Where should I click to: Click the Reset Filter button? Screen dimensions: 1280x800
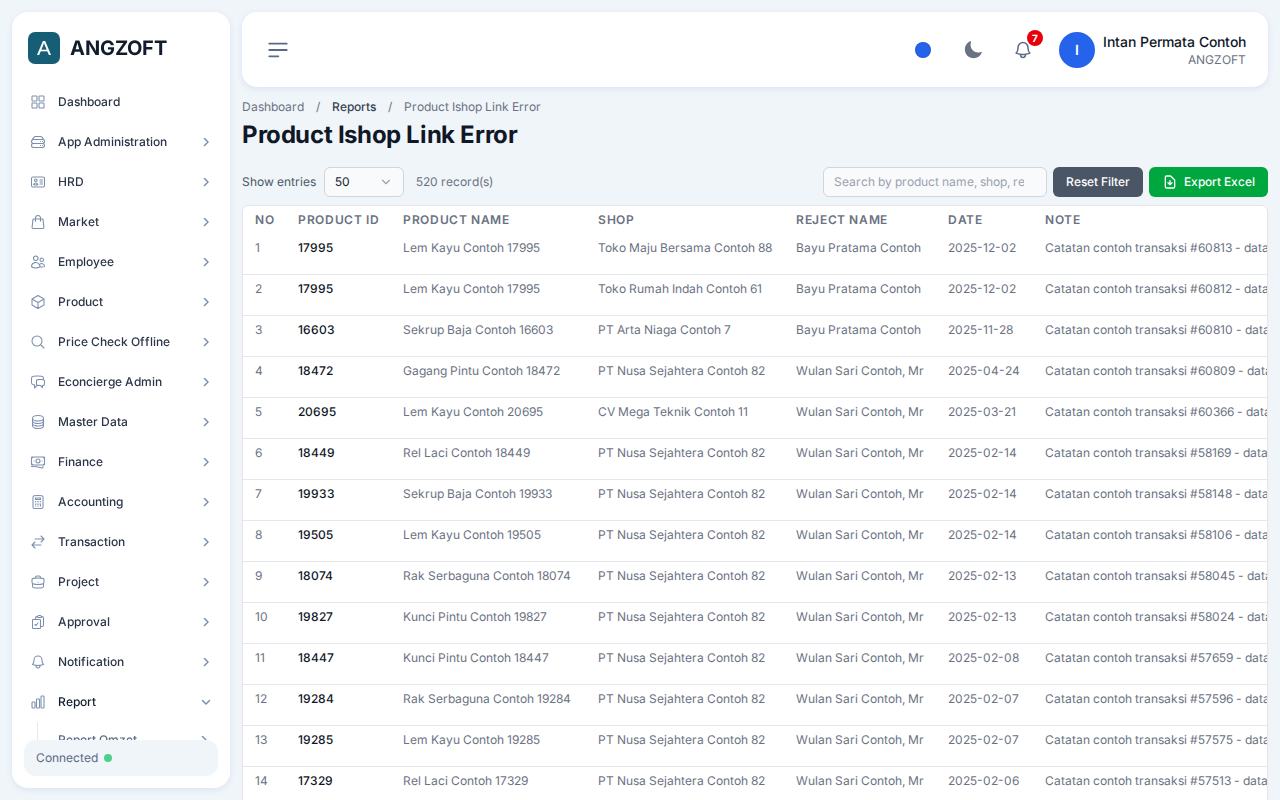pyautogui.click(x=1098, y=182)
